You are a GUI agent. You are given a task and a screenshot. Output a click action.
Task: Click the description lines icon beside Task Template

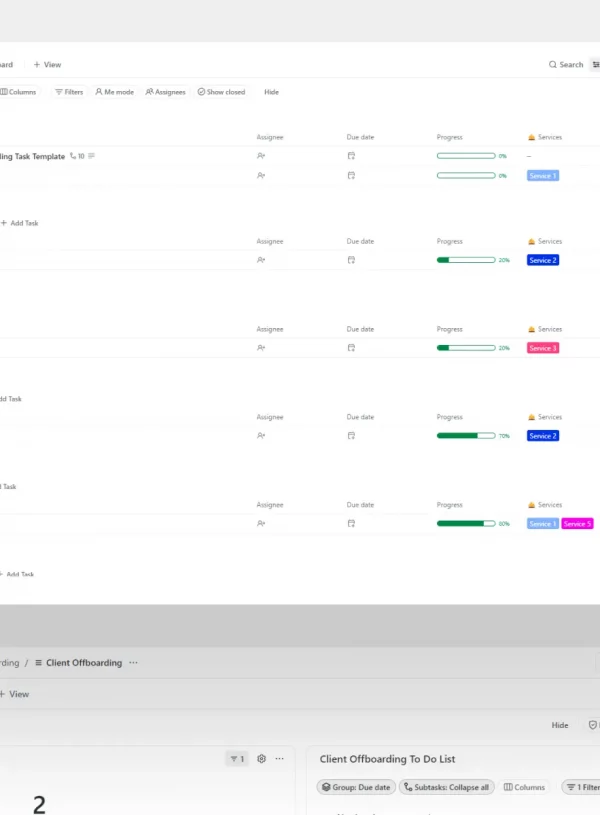point(92,156)
